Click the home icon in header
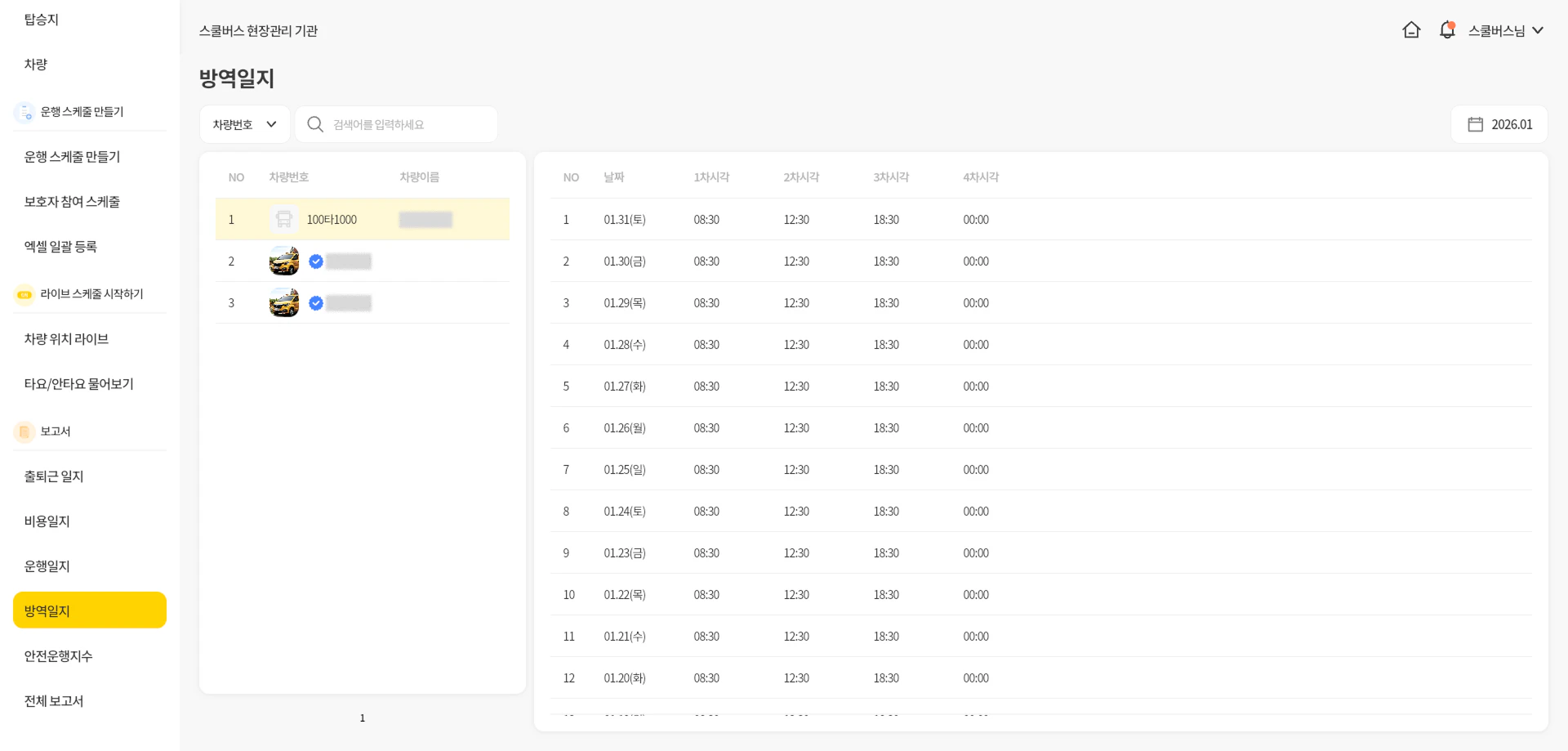This screenshot has width=1568, height=751. pyautogui.click(x=1411, y=30)
